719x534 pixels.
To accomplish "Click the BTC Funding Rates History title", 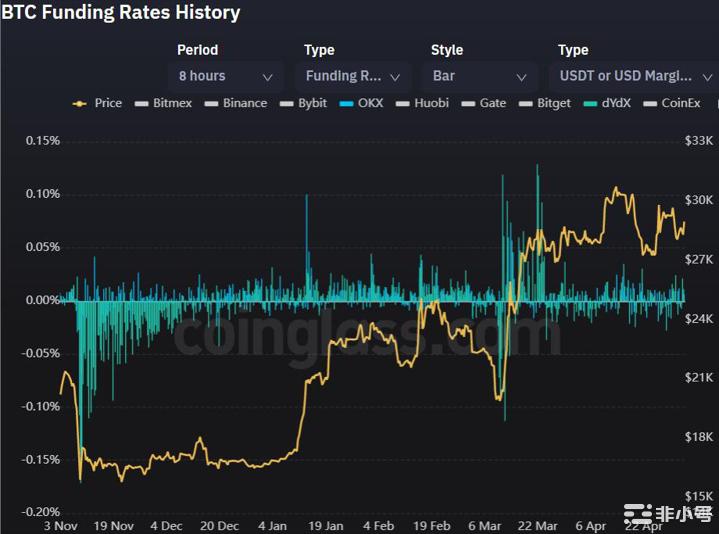I will (x=120, y=13).
